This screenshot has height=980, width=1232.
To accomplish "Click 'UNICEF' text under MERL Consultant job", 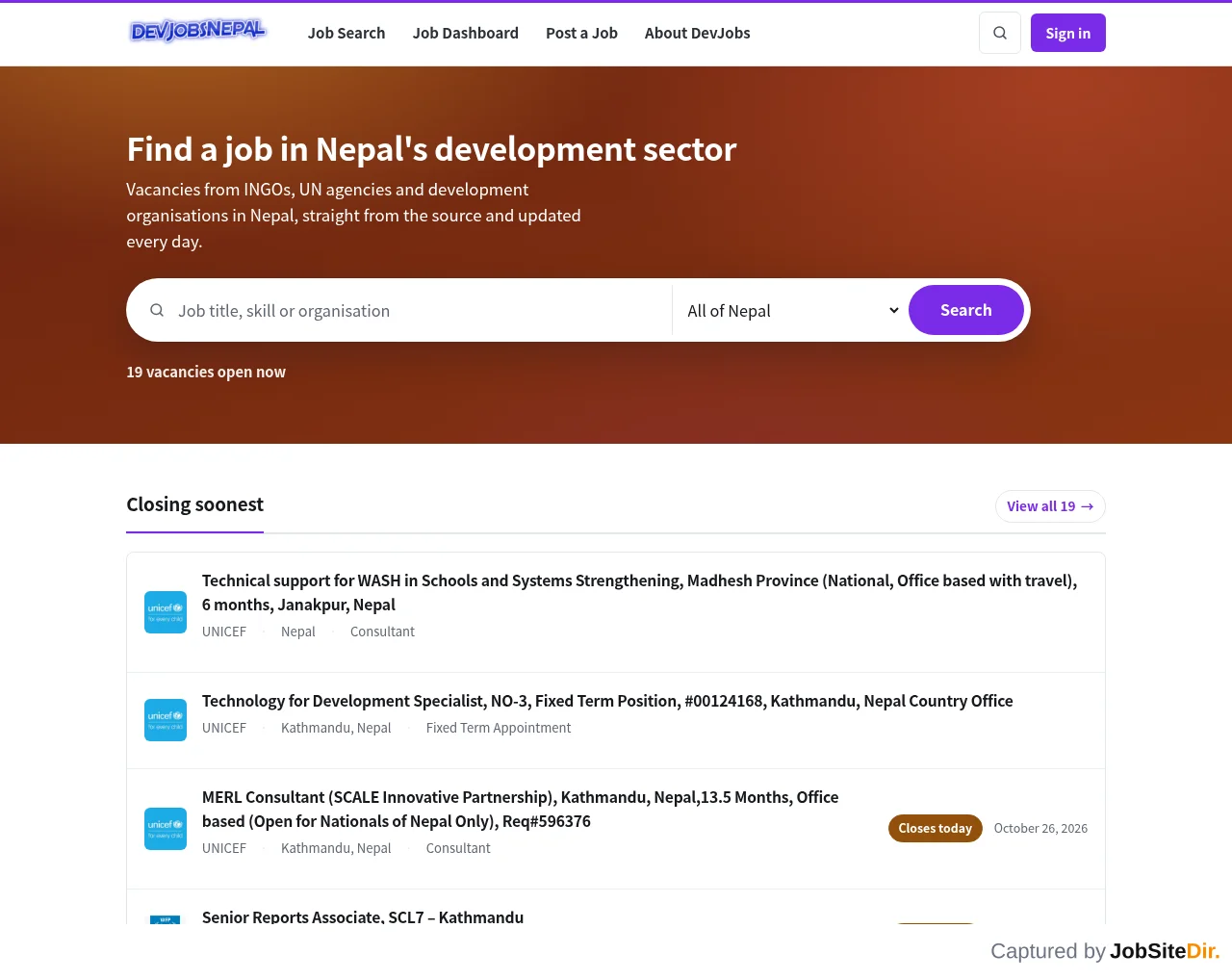I will (x=224, y=848).
